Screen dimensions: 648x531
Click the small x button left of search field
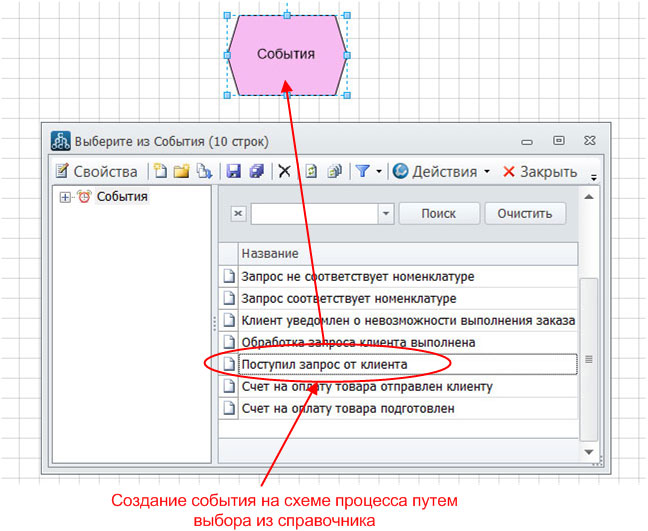pyautogui.click(x=238, y=213)
